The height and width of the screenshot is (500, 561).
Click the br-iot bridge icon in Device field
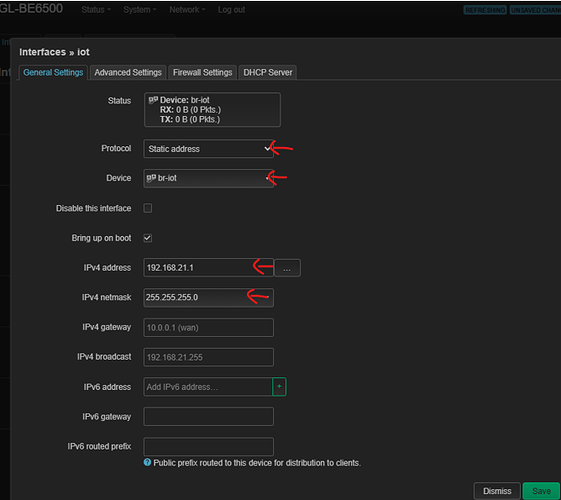[151, 178]
